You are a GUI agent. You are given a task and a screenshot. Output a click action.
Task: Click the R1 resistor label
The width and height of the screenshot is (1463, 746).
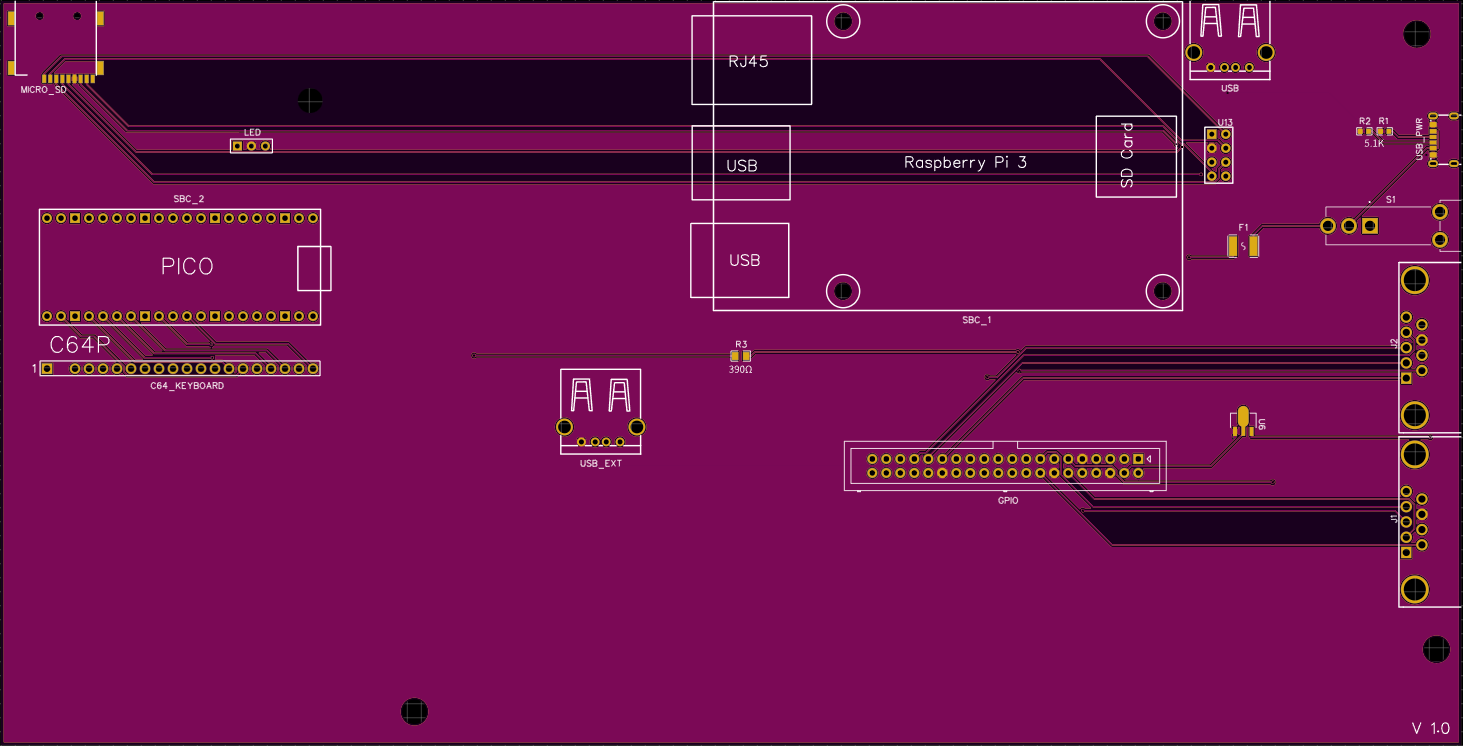1384,121
